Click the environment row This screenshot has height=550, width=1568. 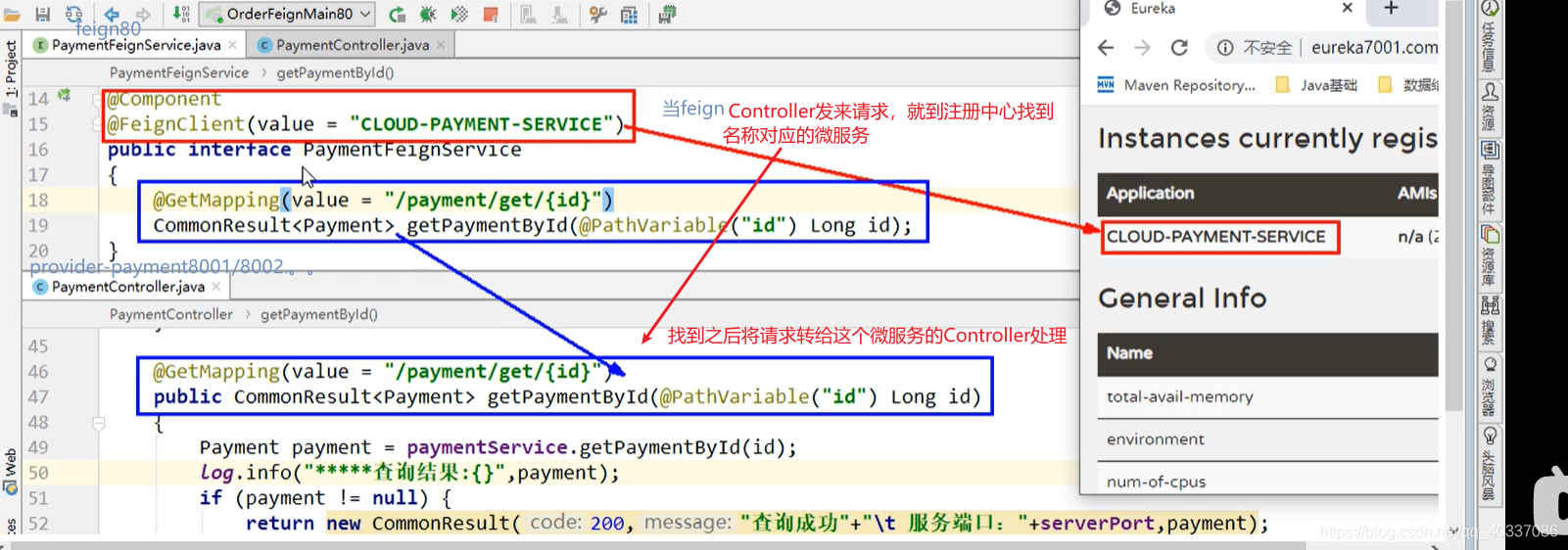point(1267,439)
